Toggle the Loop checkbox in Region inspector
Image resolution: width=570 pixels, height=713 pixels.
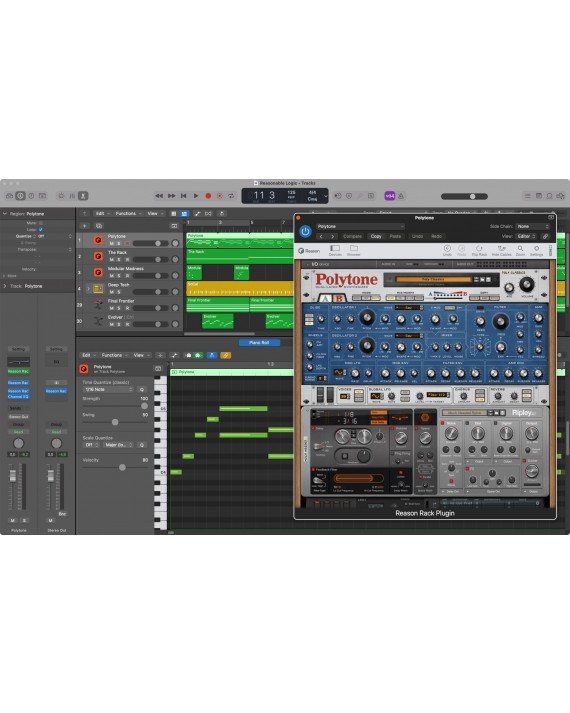(x=40, y=230)
